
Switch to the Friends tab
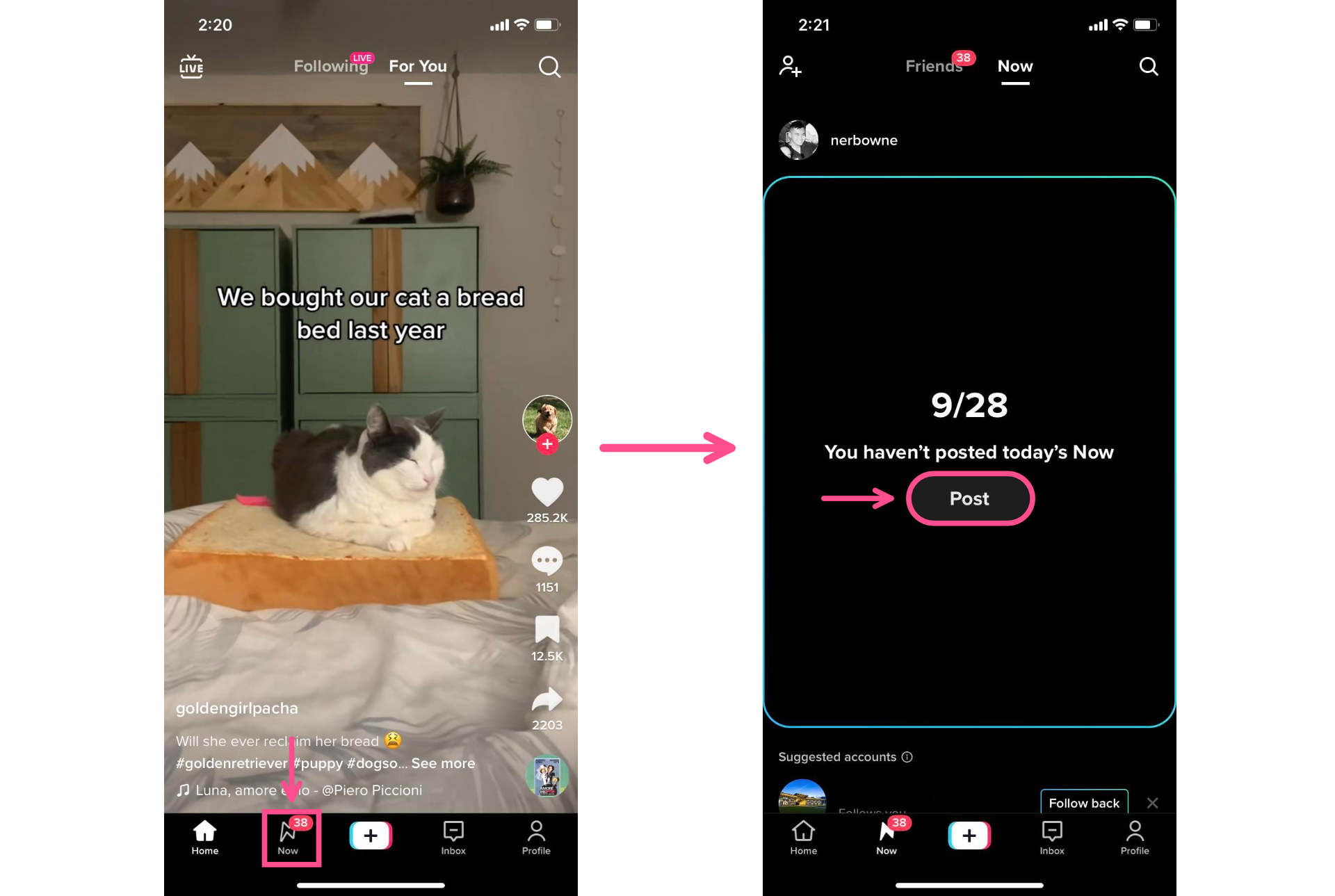(932, 66)
